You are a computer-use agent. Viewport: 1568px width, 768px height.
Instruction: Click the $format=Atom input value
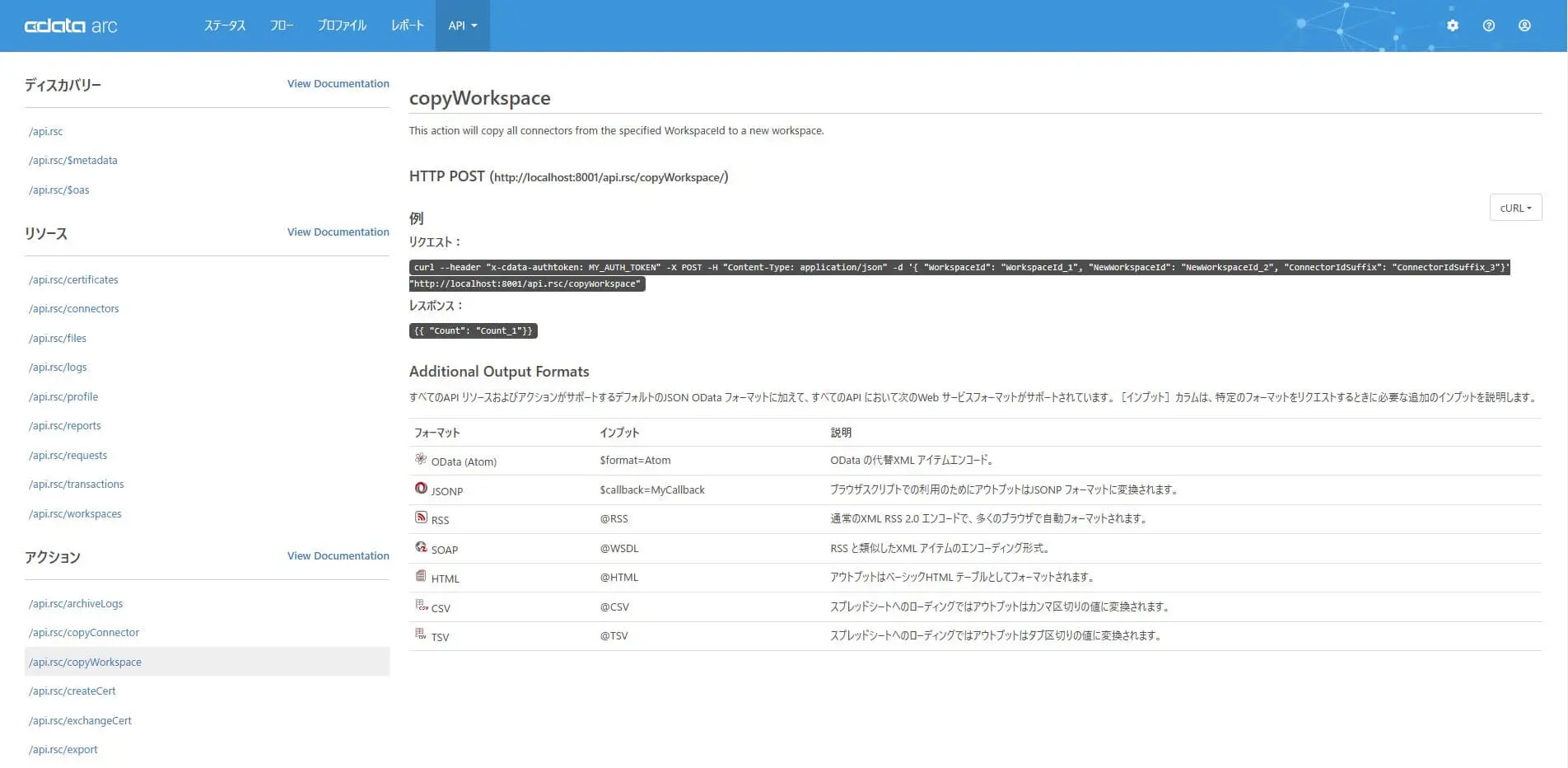[635, 461]
